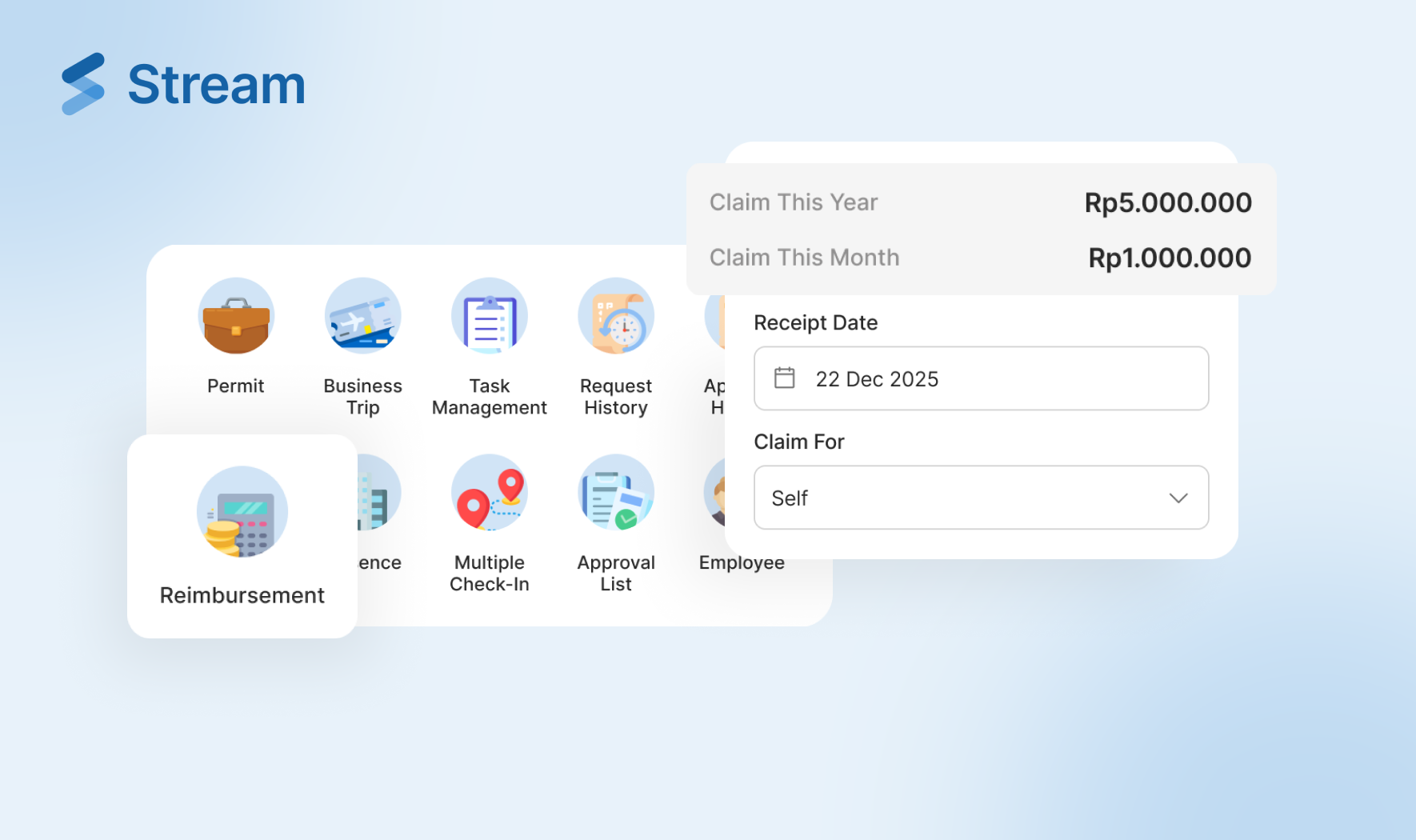Click the Task Management label
This screenshot has width=1416, height=840.
(x=489, y=397)
